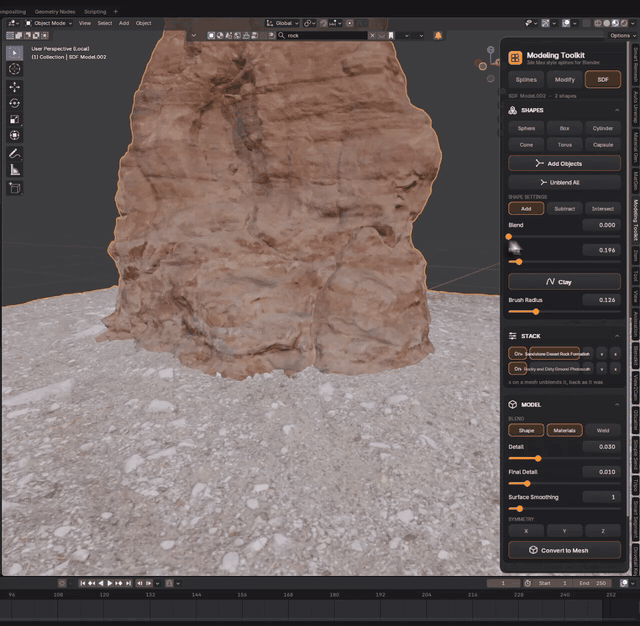
Task: Play the animation in reverse
Action: 101,583
